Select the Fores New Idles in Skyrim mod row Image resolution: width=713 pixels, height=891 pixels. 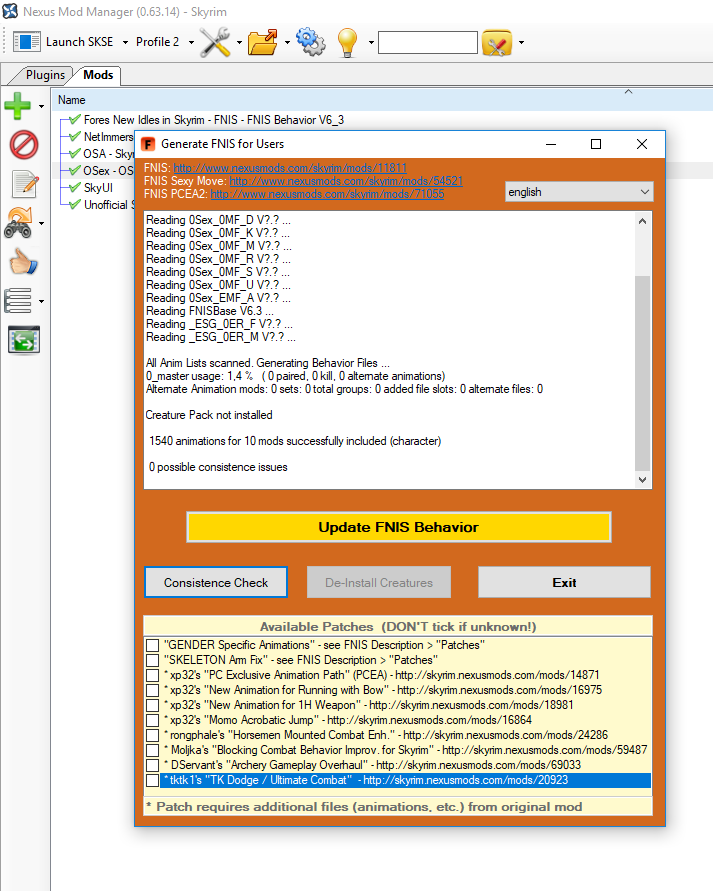(214, 120)
